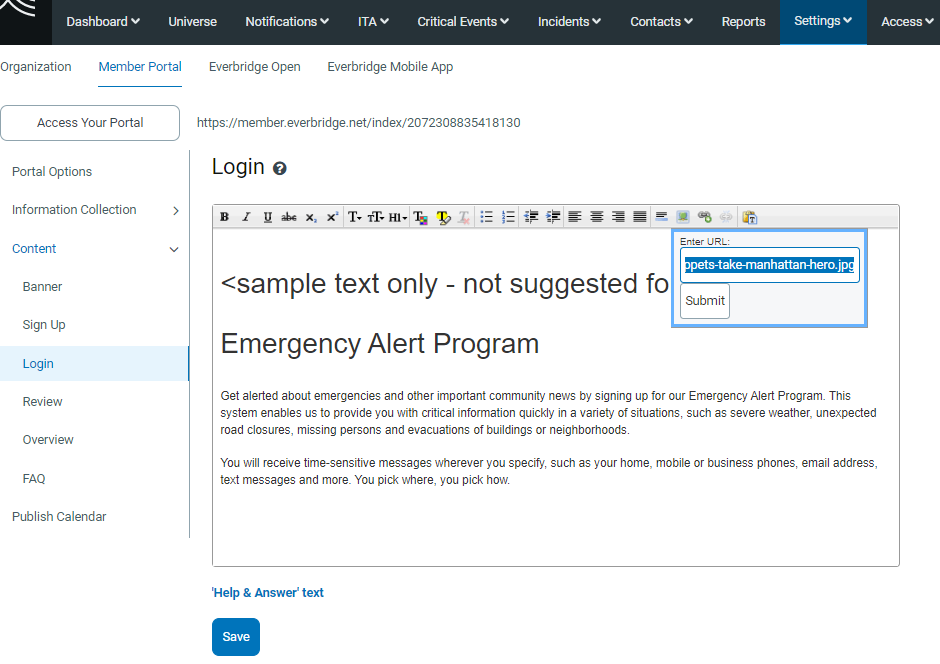
Task: Click the Everbridge logo in the header
Action: [x=26, y=22]
